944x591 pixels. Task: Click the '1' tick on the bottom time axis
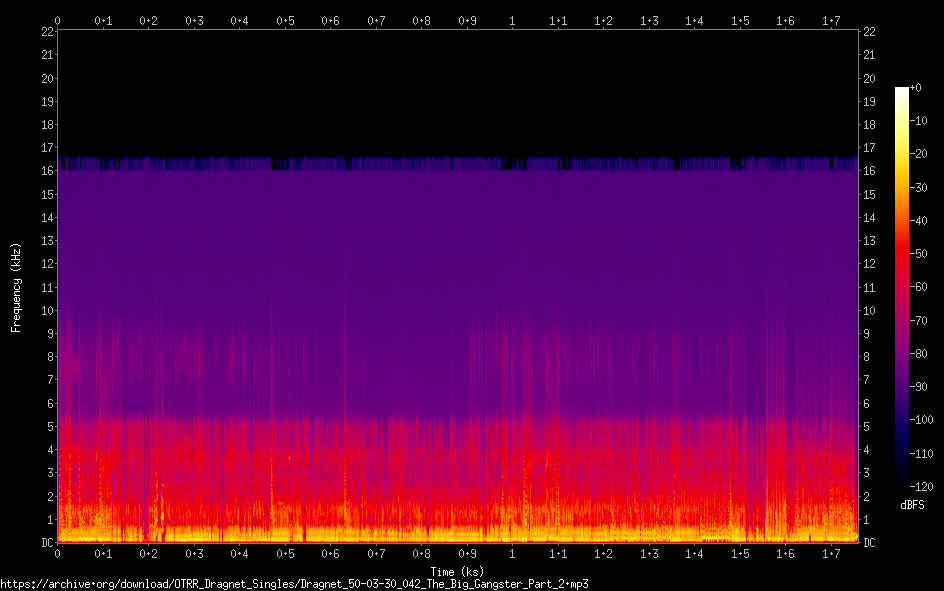[x=513, y=554]
